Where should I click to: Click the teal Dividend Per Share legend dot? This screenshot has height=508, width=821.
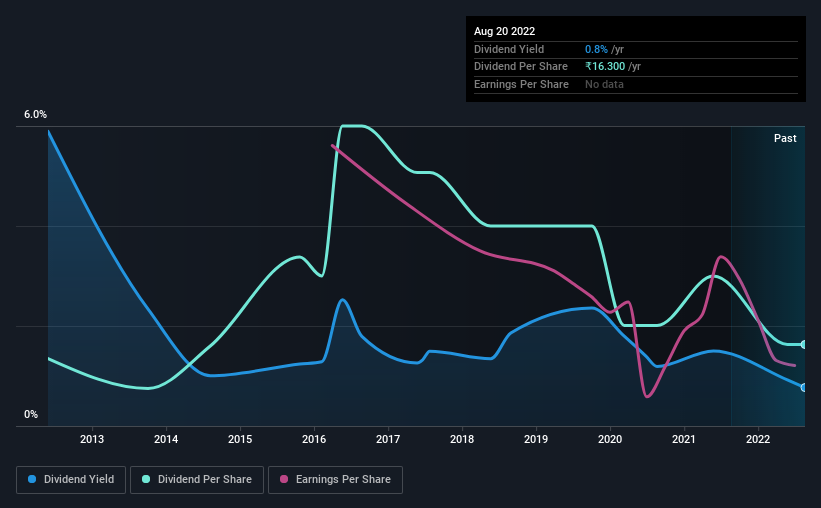(x=146, y=479)
